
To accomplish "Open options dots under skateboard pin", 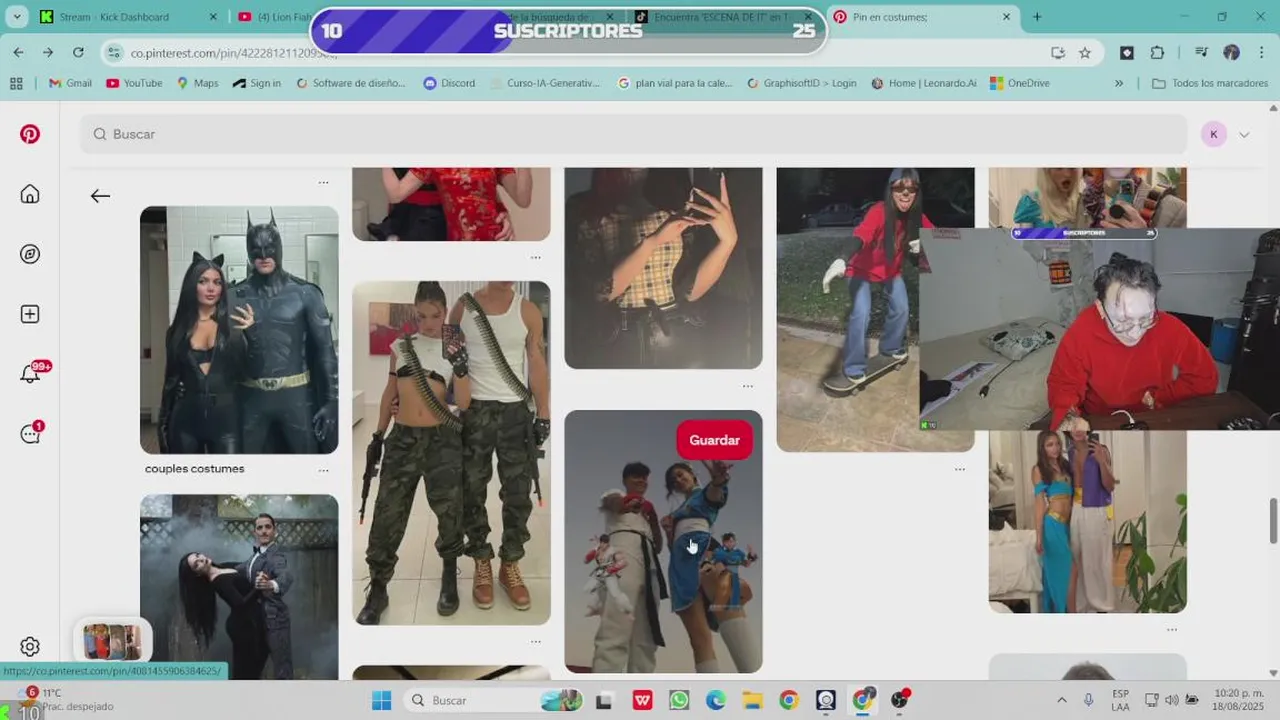I will [959, 469].
